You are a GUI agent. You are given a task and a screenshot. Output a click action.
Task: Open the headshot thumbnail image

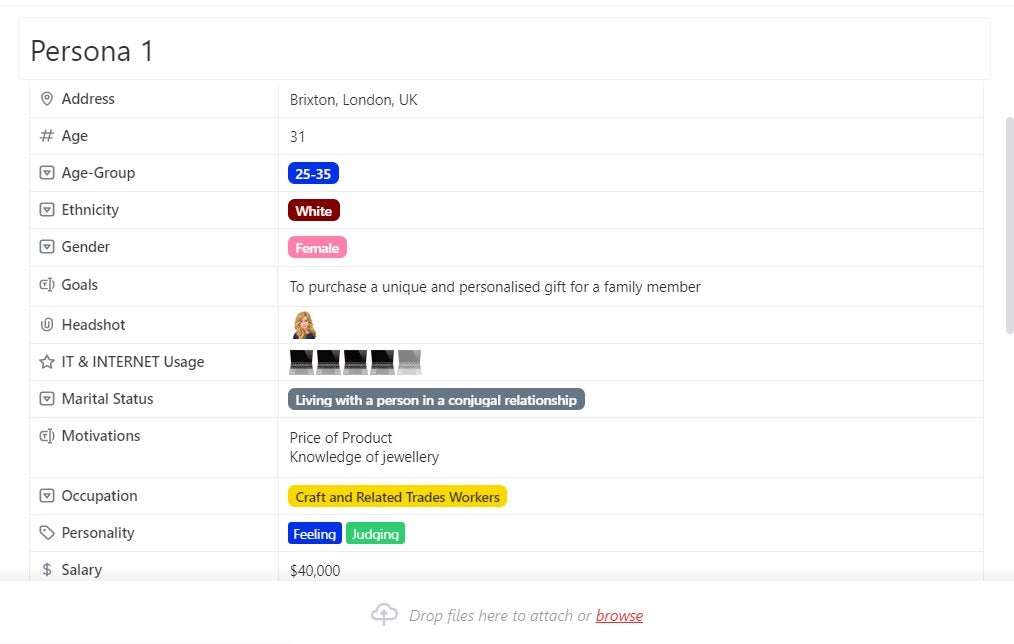coord(303,324)
